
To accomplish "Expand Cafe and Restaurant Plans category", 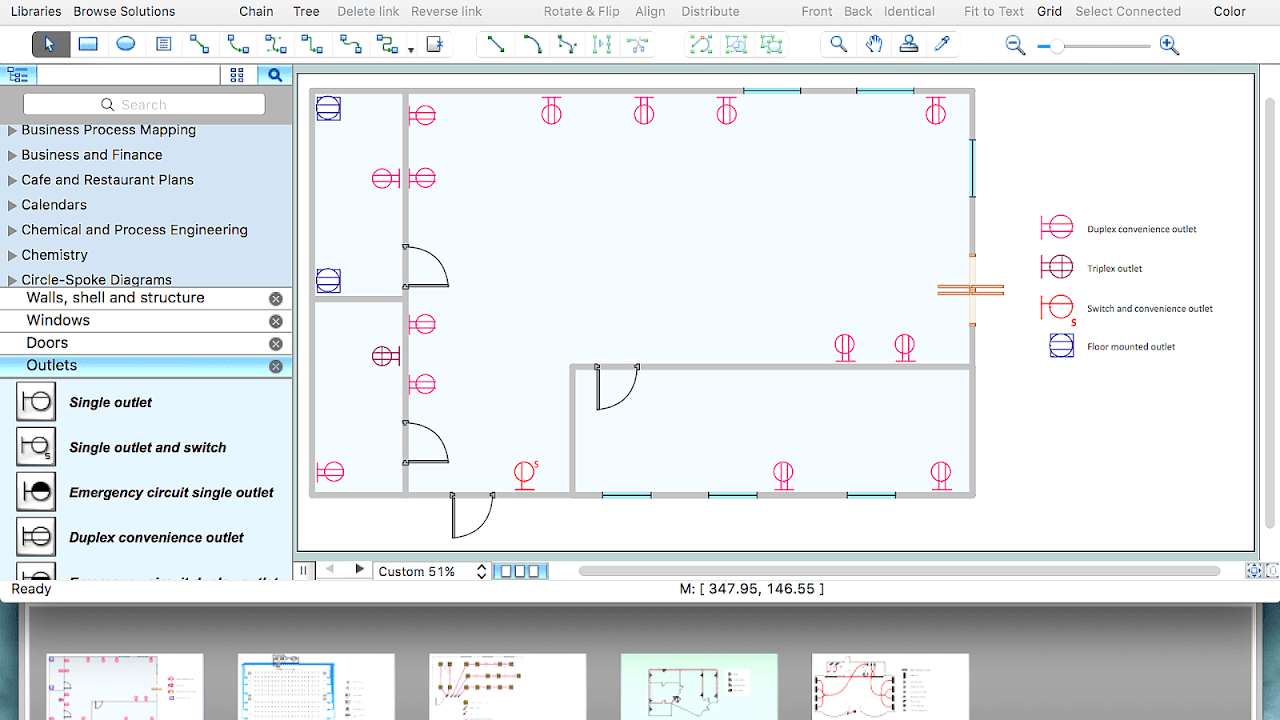I will (x=13, y=180).
